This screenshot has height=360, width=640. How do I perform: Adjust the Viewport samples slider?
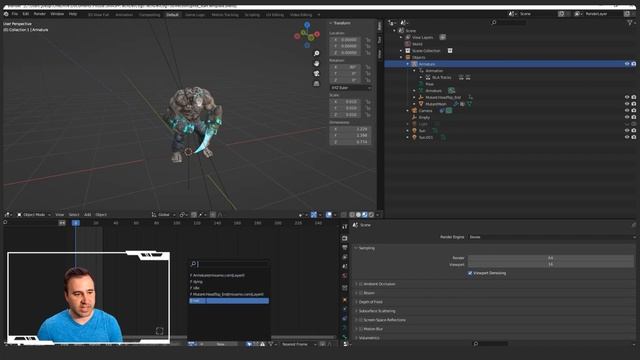point(551,264)
